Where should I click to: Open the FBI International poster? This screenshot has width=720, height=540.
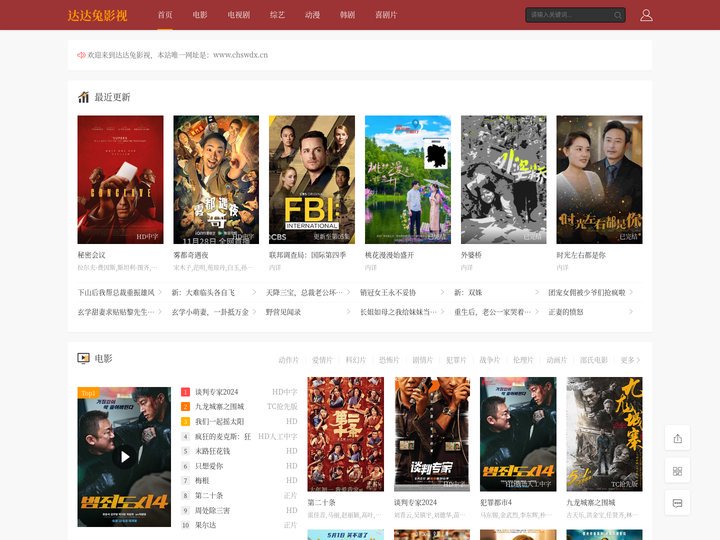(x=312, y=180)
